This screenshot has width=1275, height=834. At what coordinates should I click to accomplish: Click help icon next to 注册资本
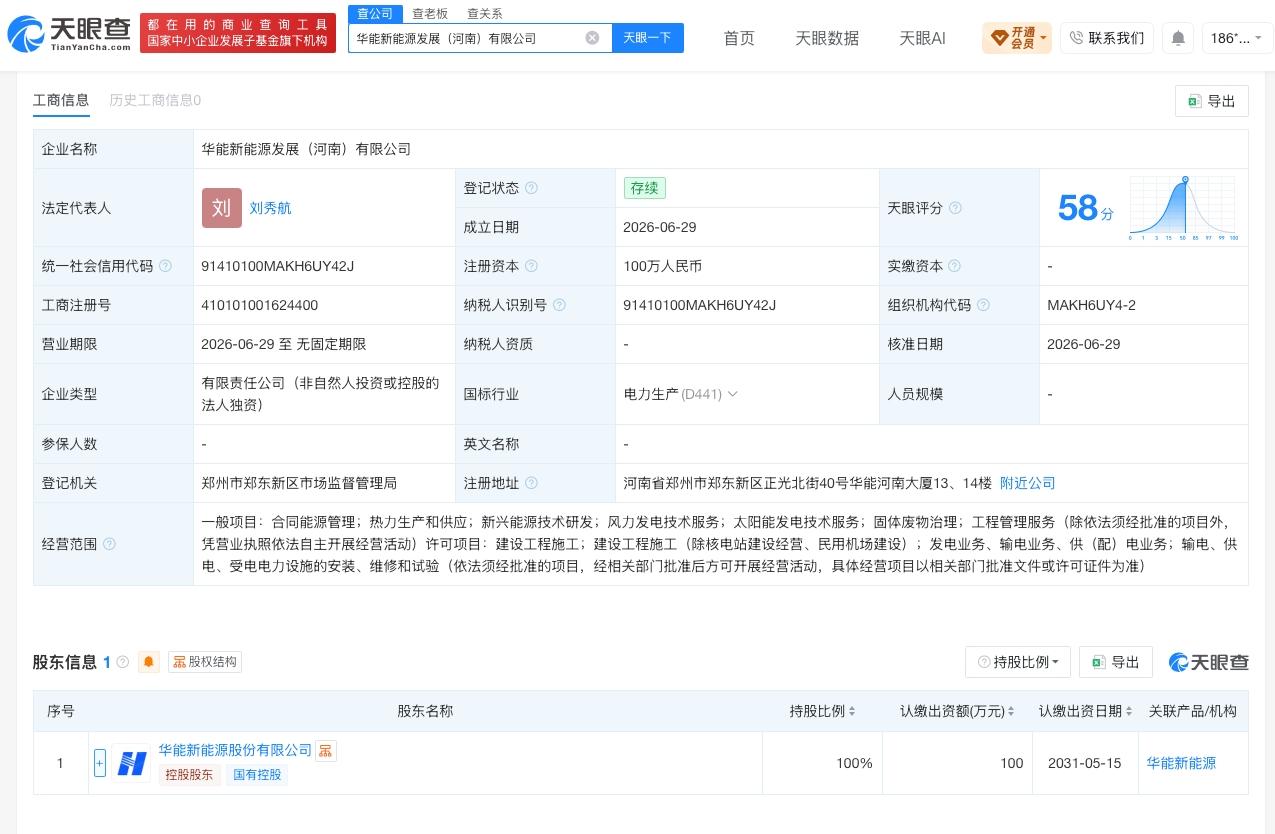pos(531,266)
